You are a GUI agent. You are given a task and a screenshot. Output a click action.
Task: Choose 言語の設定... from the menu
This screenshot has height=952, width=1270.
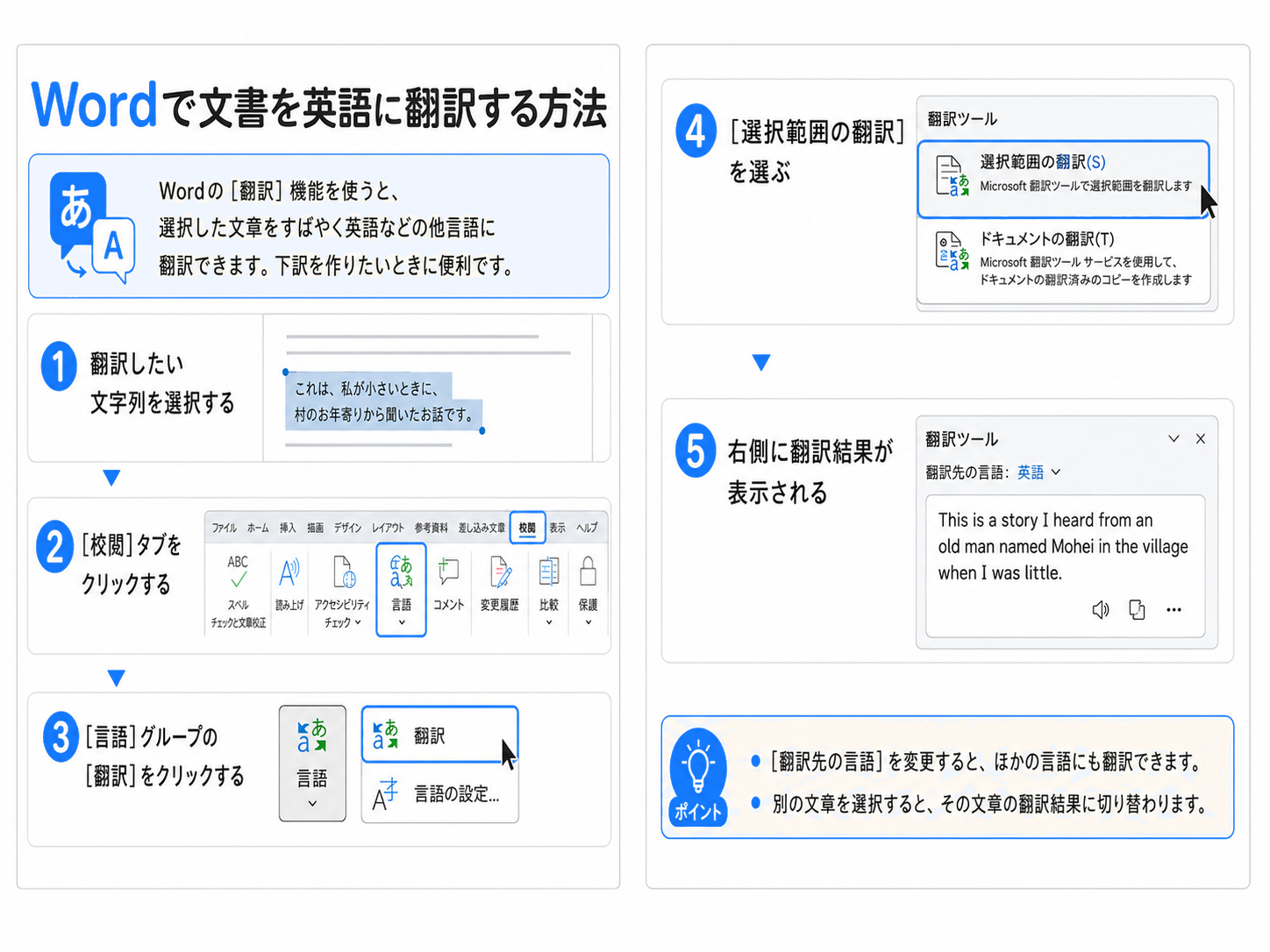point(439,794)
